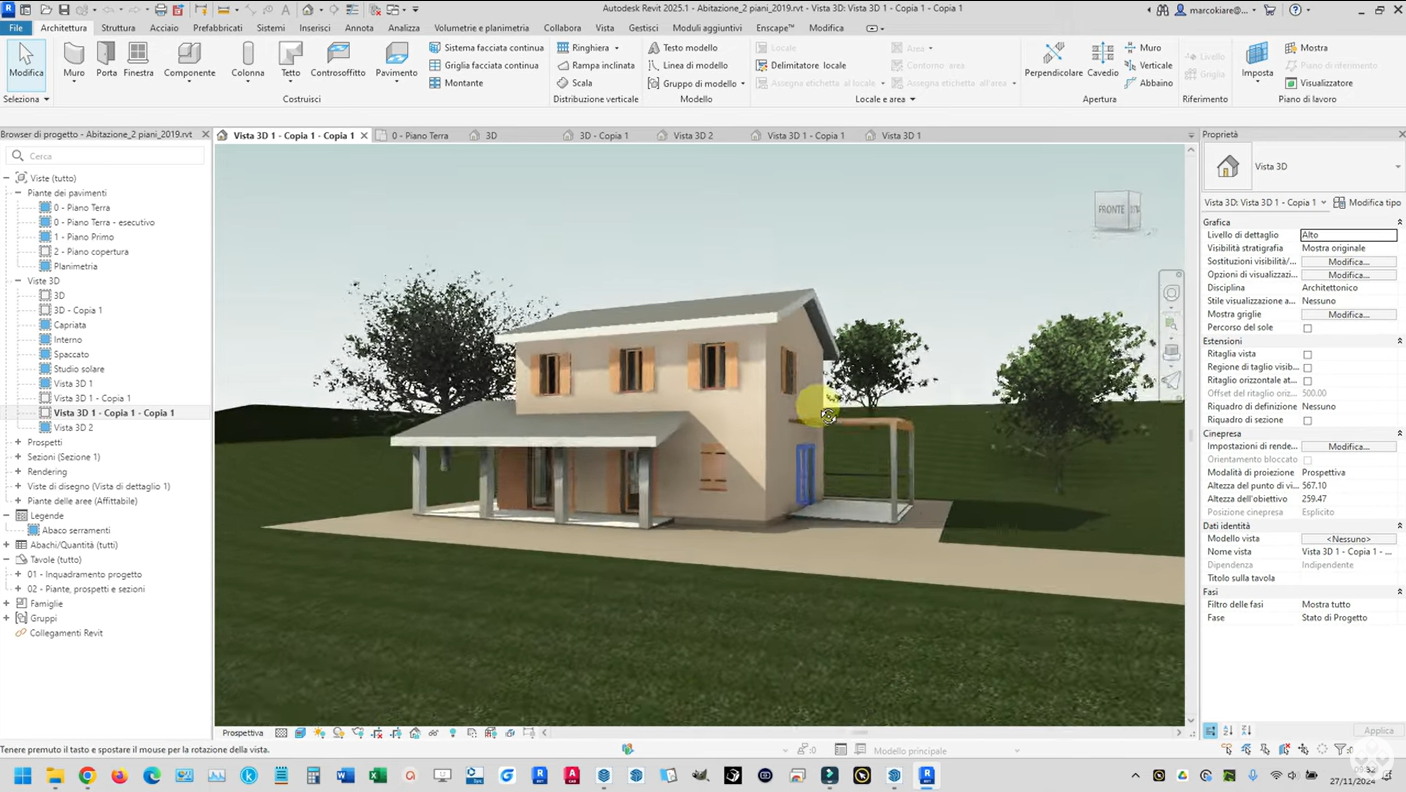
Task: Click the Cerca search field in browser
Action: click(110, 156)
